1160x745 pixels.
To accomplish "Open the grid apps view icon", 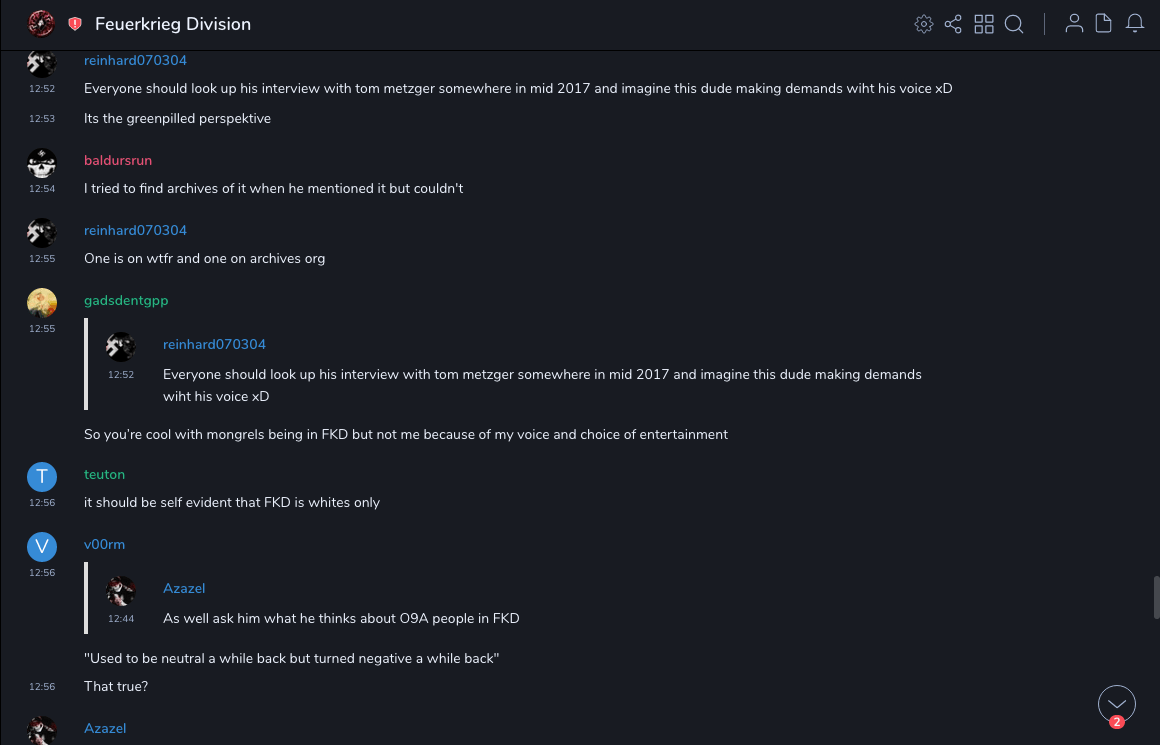I will [x=984, y=24].
